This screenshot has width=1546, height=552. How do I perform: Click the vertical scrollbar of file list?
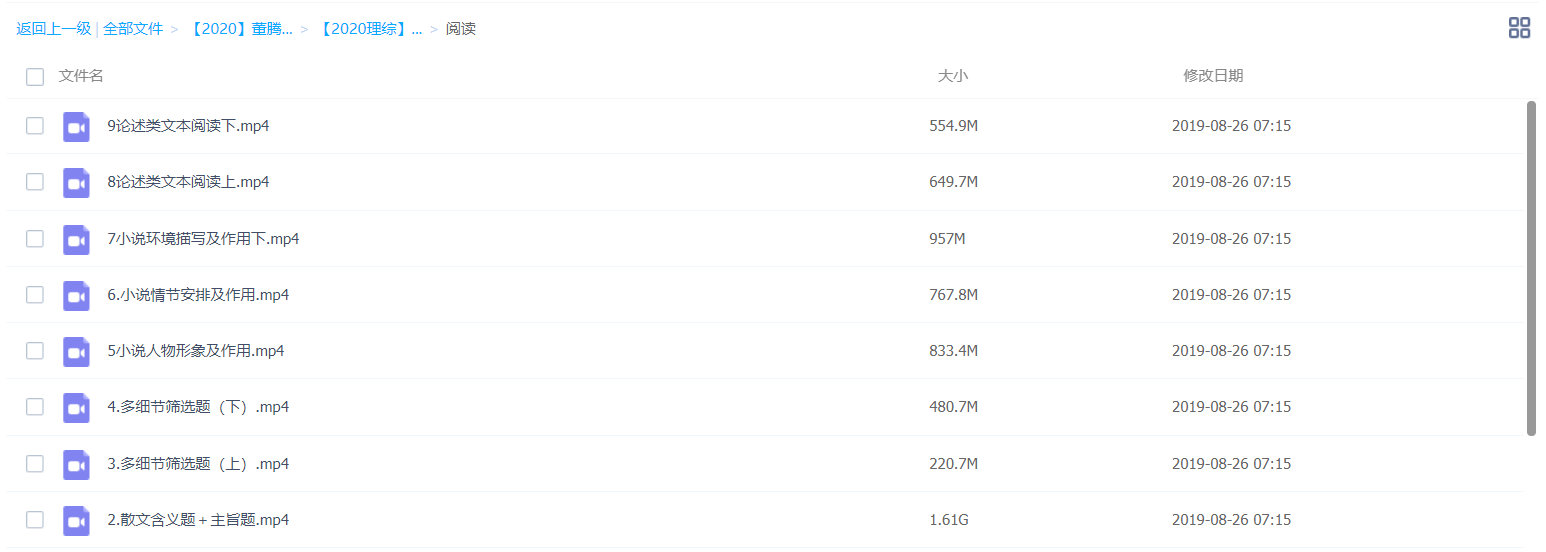click(x=1531, y=268)
